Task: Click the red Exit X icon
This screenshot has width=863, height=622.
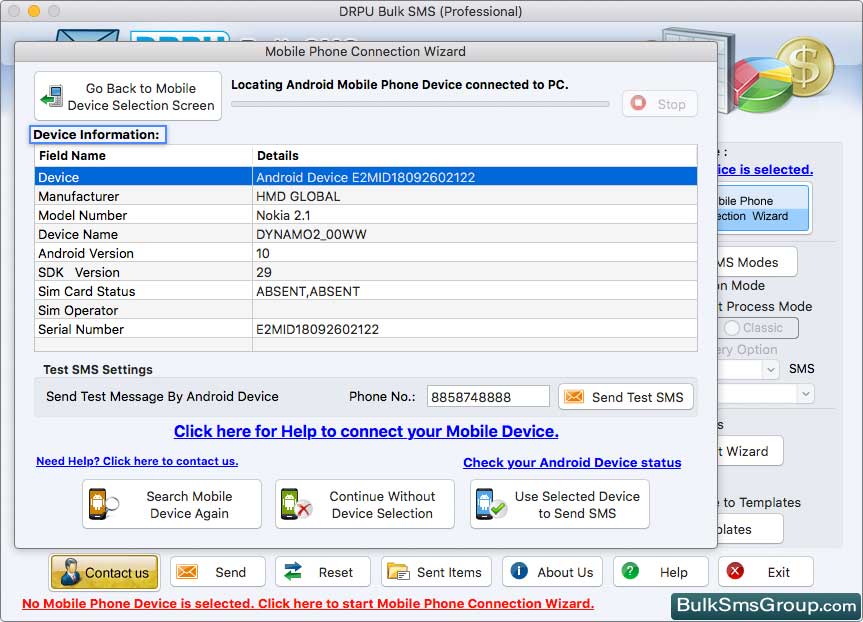Action: tap(735, 571)
